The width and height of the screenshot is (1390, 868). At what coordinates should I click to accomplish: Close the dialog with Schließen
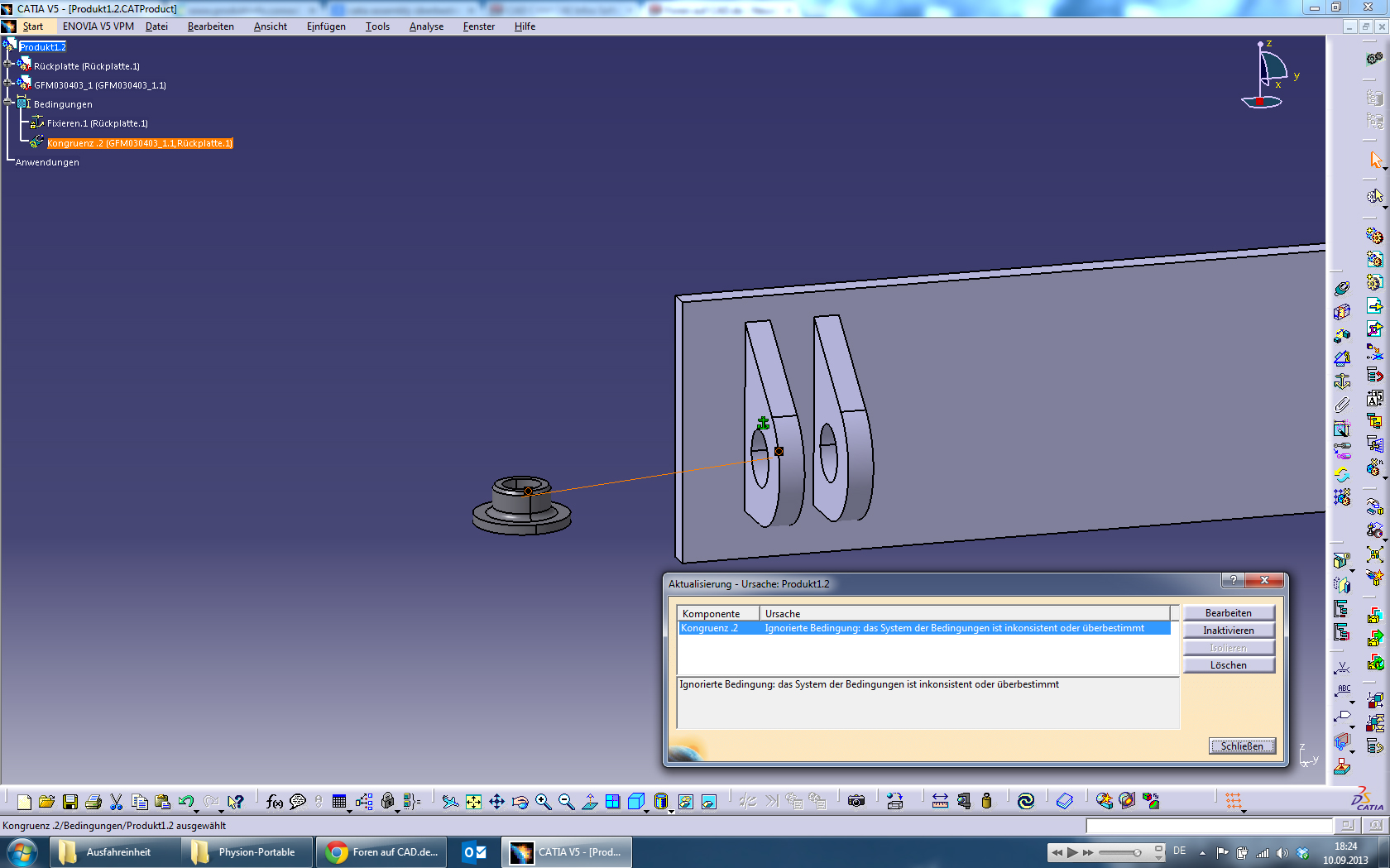point(1242,746)
